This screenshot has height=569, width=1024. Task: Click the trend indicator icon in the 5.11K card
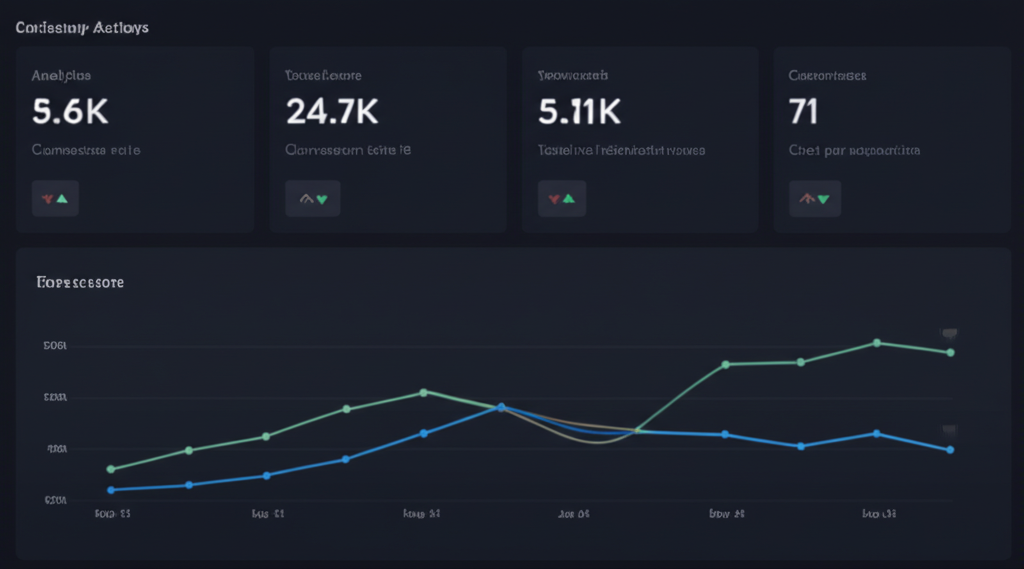pos(561,199)
